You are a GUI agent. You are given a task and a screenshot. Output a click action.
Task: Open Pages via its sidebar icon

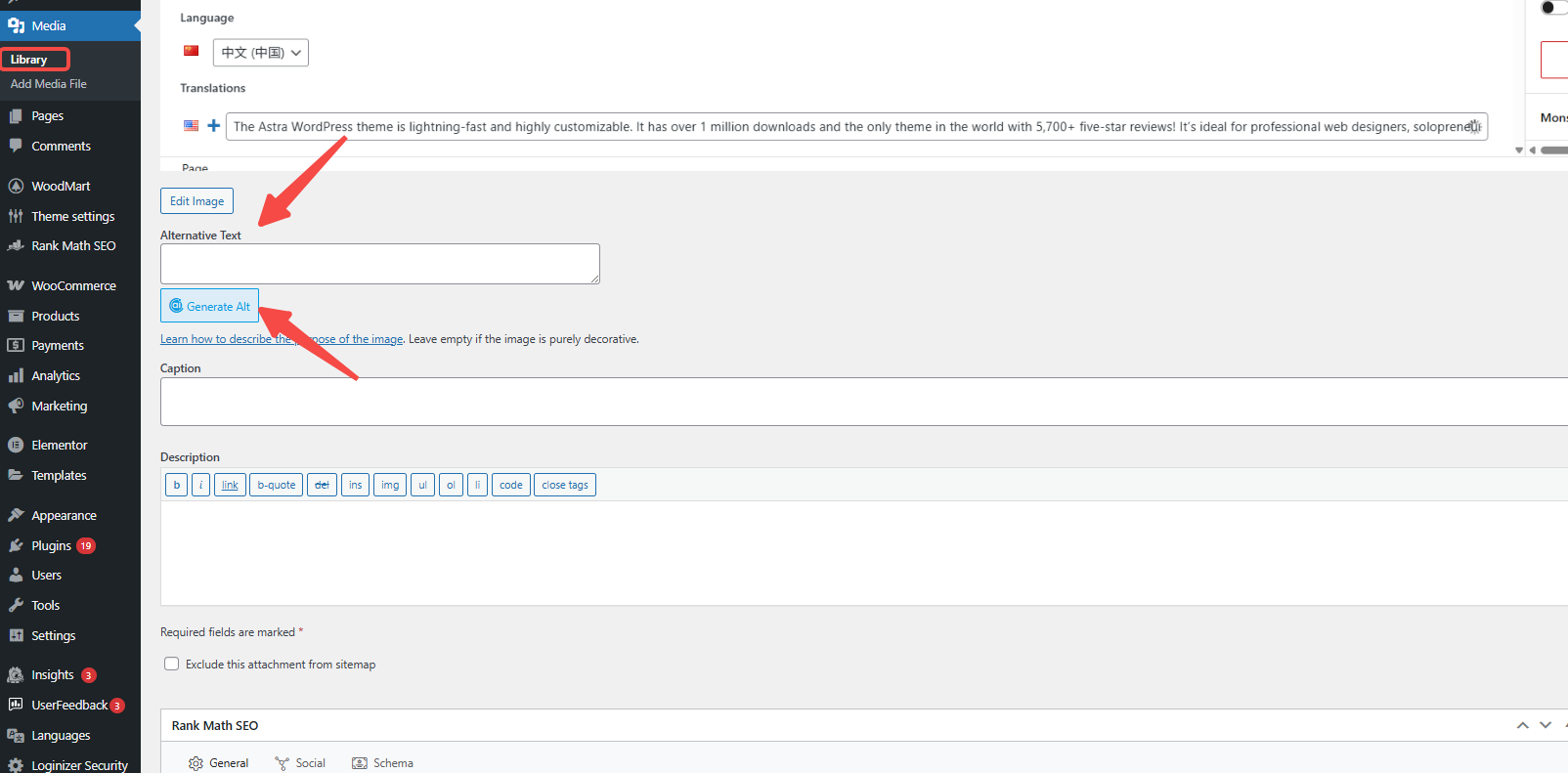pyautogui.click(x=16, y=115)
